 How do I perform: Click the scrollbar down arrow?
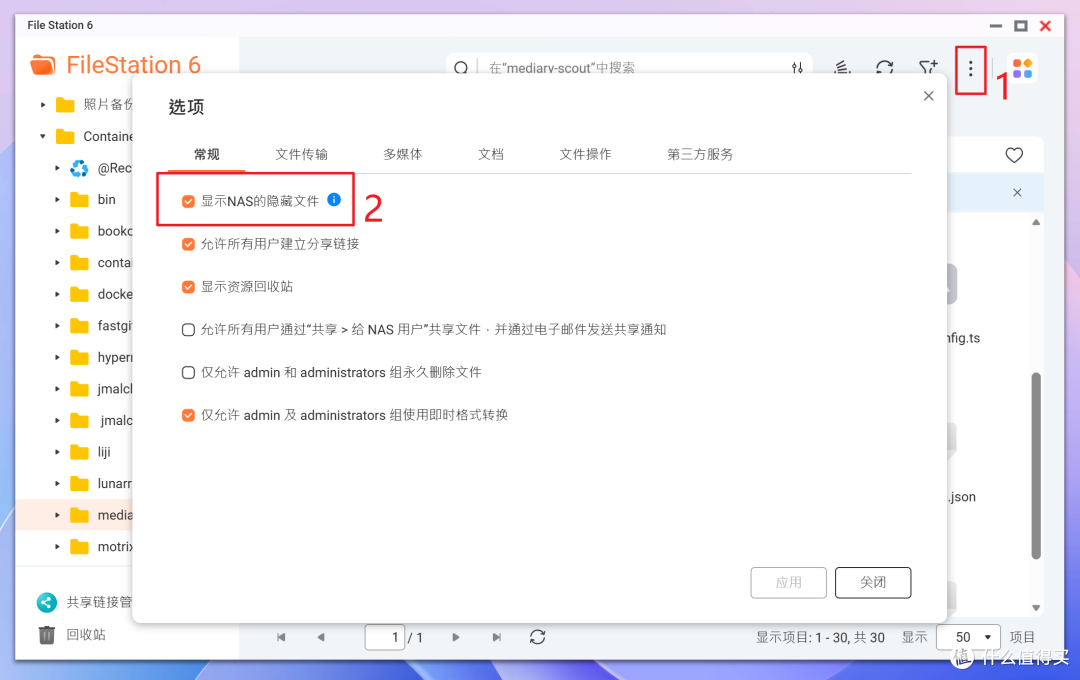point(1036,608)
